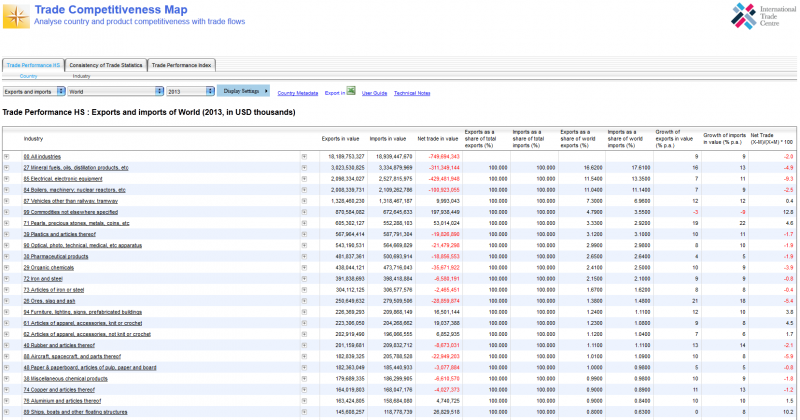Click the Trade Competitiveness Map bar-chart logo
800x420 pixels.
point(16,17)
